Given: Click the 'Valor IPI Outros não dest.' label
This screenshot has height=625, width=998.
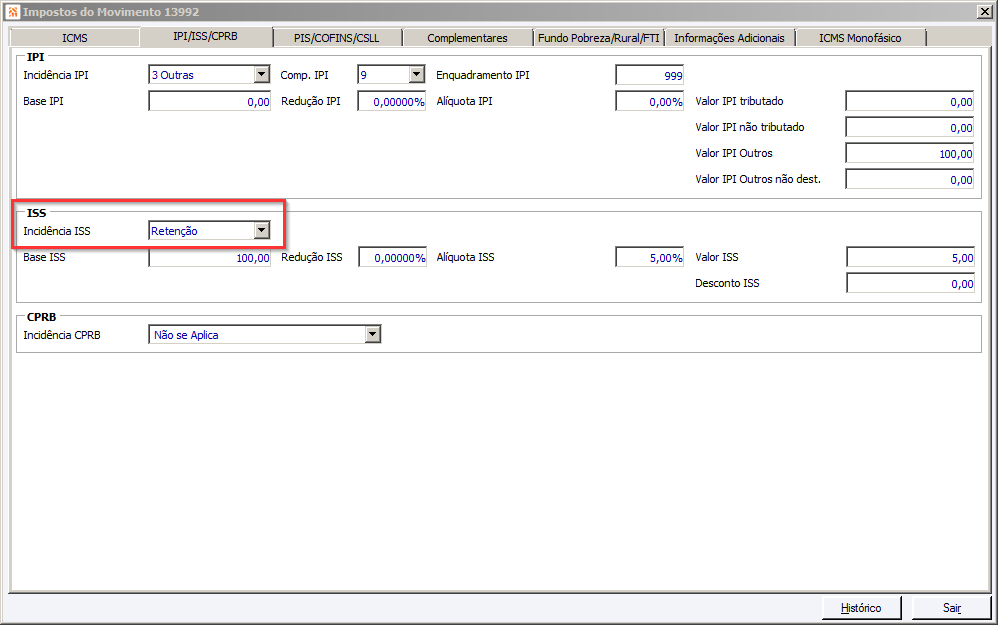Looking at the screenshot, I should point(758,179).
